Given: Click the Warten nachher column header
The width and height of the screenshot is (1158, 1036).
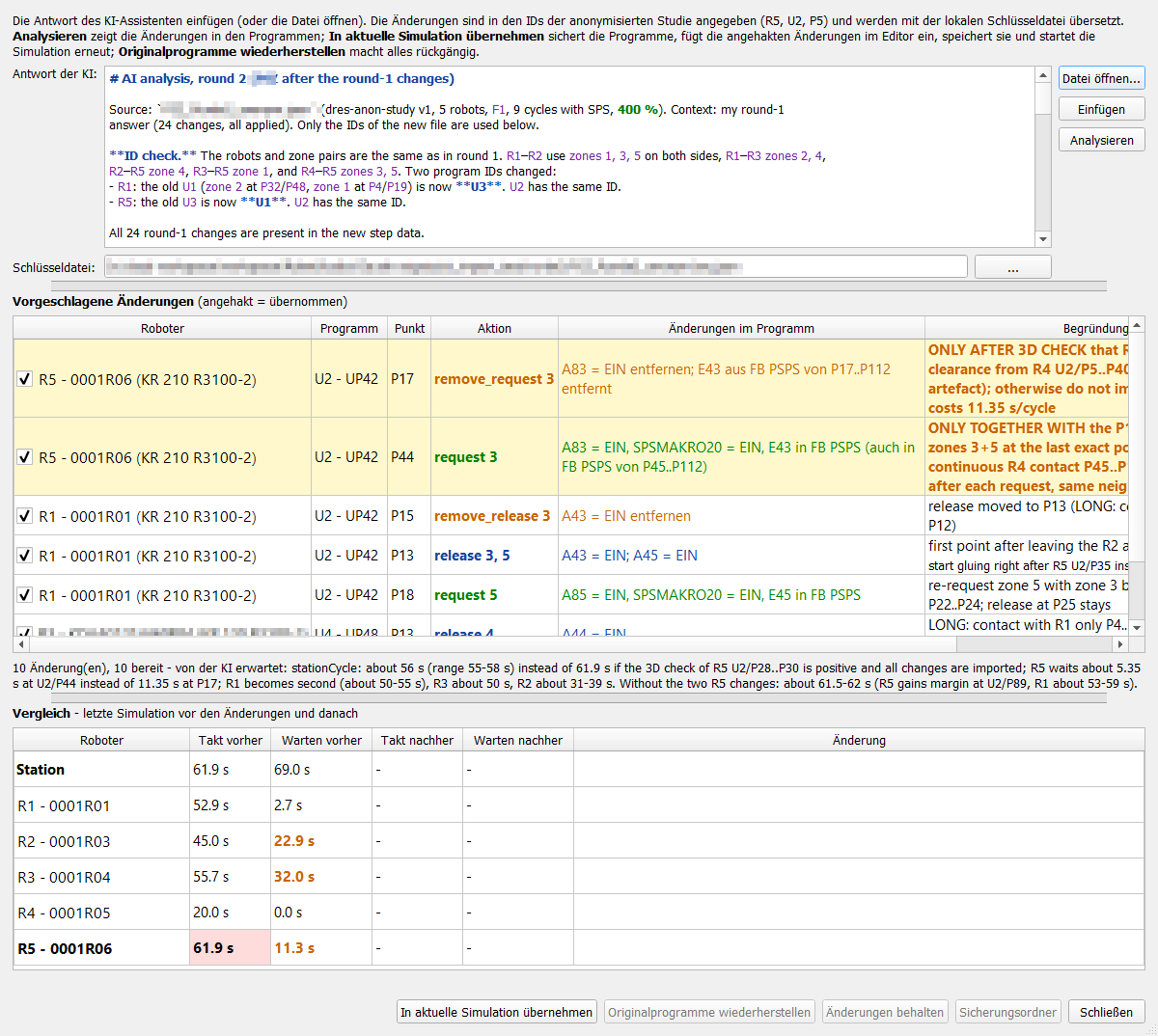Looking at the screenshot, I should (518, 741).
